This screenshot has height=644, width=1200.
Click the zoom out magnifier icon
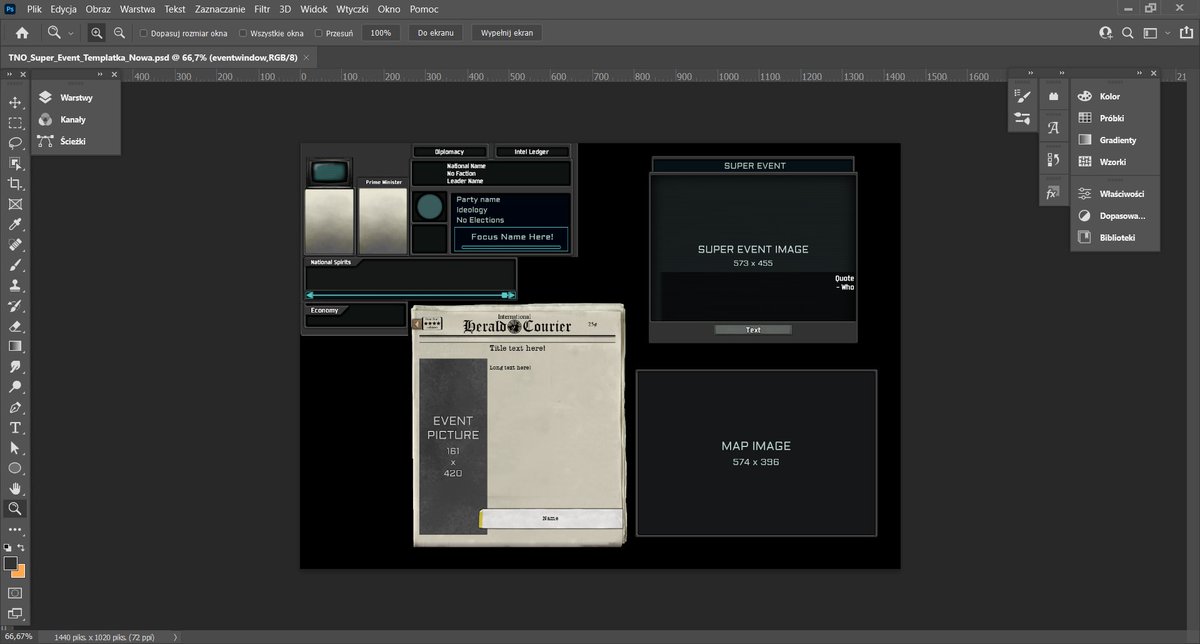[120, 33]
